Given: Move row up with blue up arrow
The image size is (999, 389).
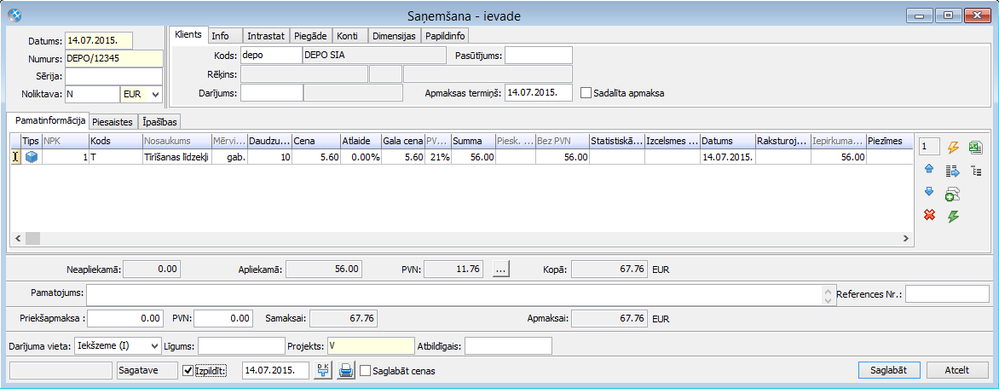Looking at the screenshot, I should coord(929,170).
